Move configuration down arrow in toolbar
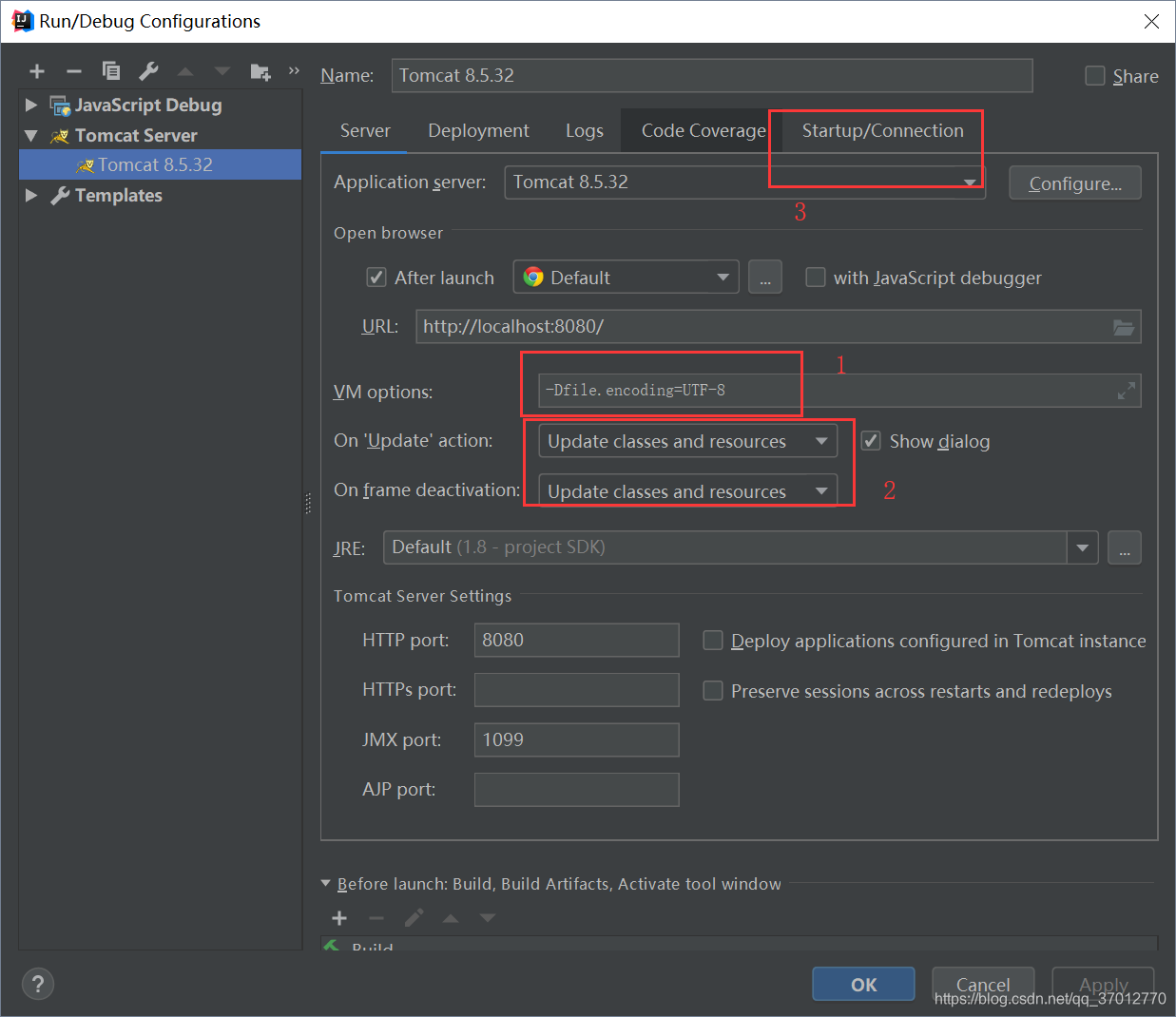1176x1017 pixels. [222, 71]
